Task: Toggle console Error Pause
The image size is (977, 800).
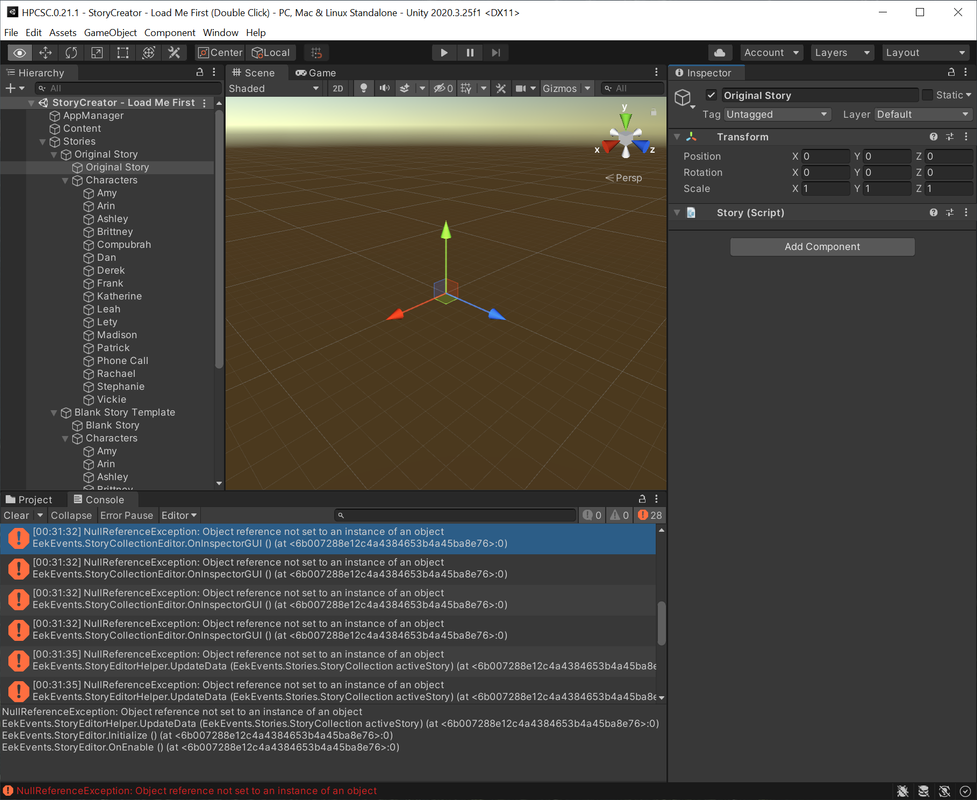Action: [x=126, y=516]
